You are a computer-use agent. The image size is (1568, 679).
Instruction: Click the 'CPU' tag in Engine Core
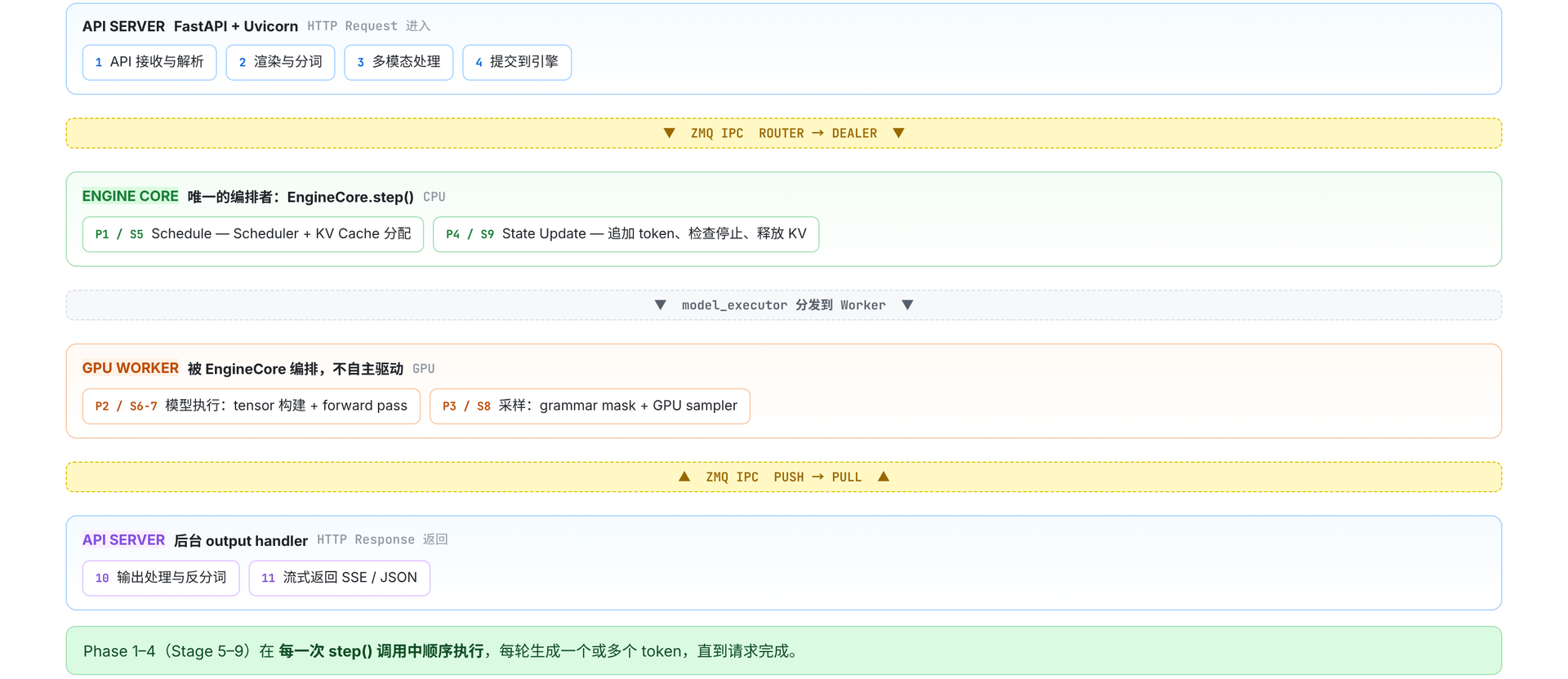tap(434, 197)
